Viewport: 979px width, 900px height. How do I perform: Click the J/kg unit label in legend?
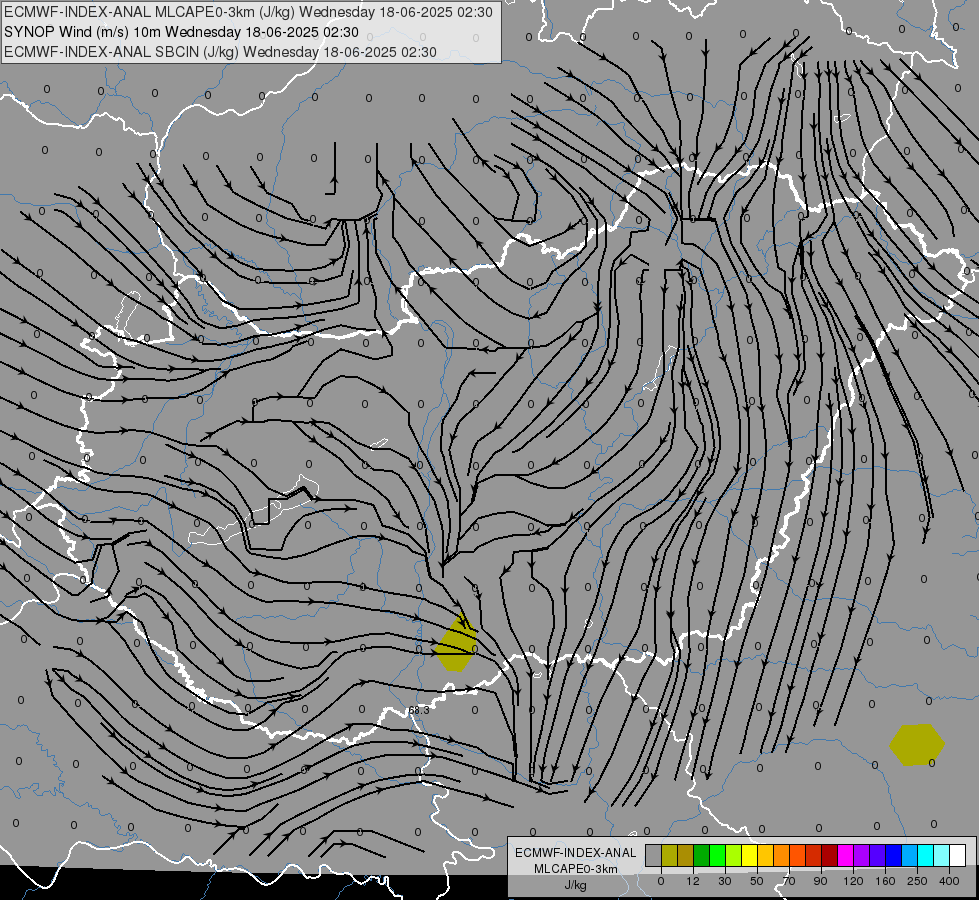(x=575, y=885)
